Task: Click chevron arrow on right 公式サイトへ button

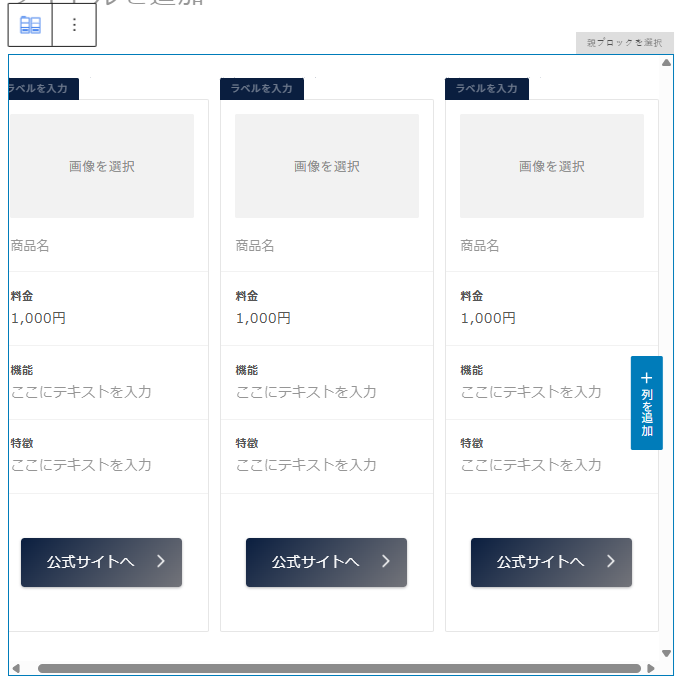Action: point(611,562)
